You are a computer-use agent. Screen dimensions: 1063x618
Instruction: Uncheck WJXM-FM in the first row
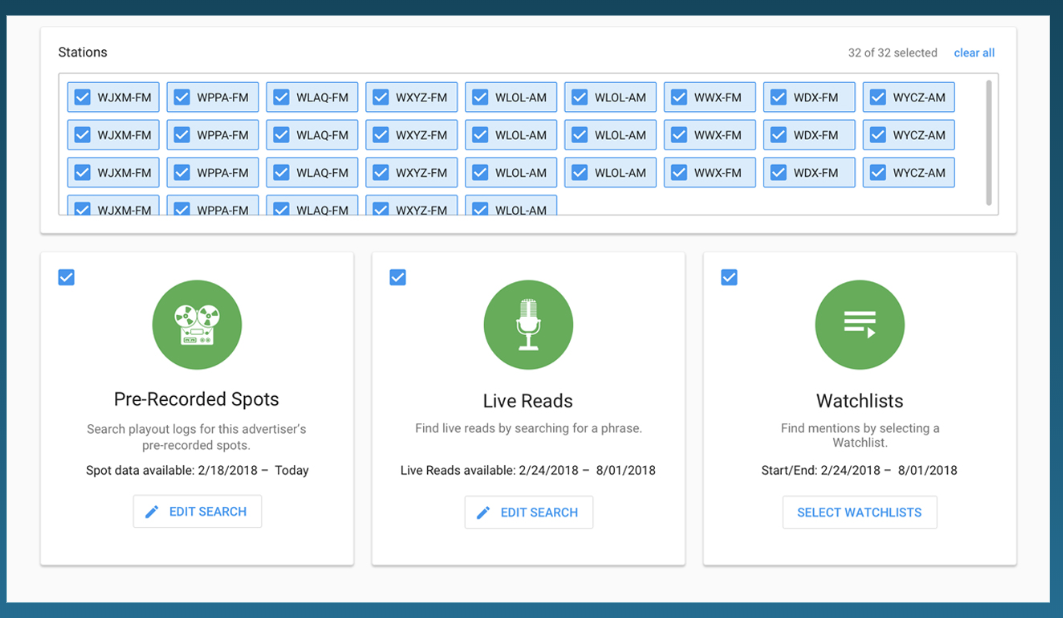click(82, 96)
